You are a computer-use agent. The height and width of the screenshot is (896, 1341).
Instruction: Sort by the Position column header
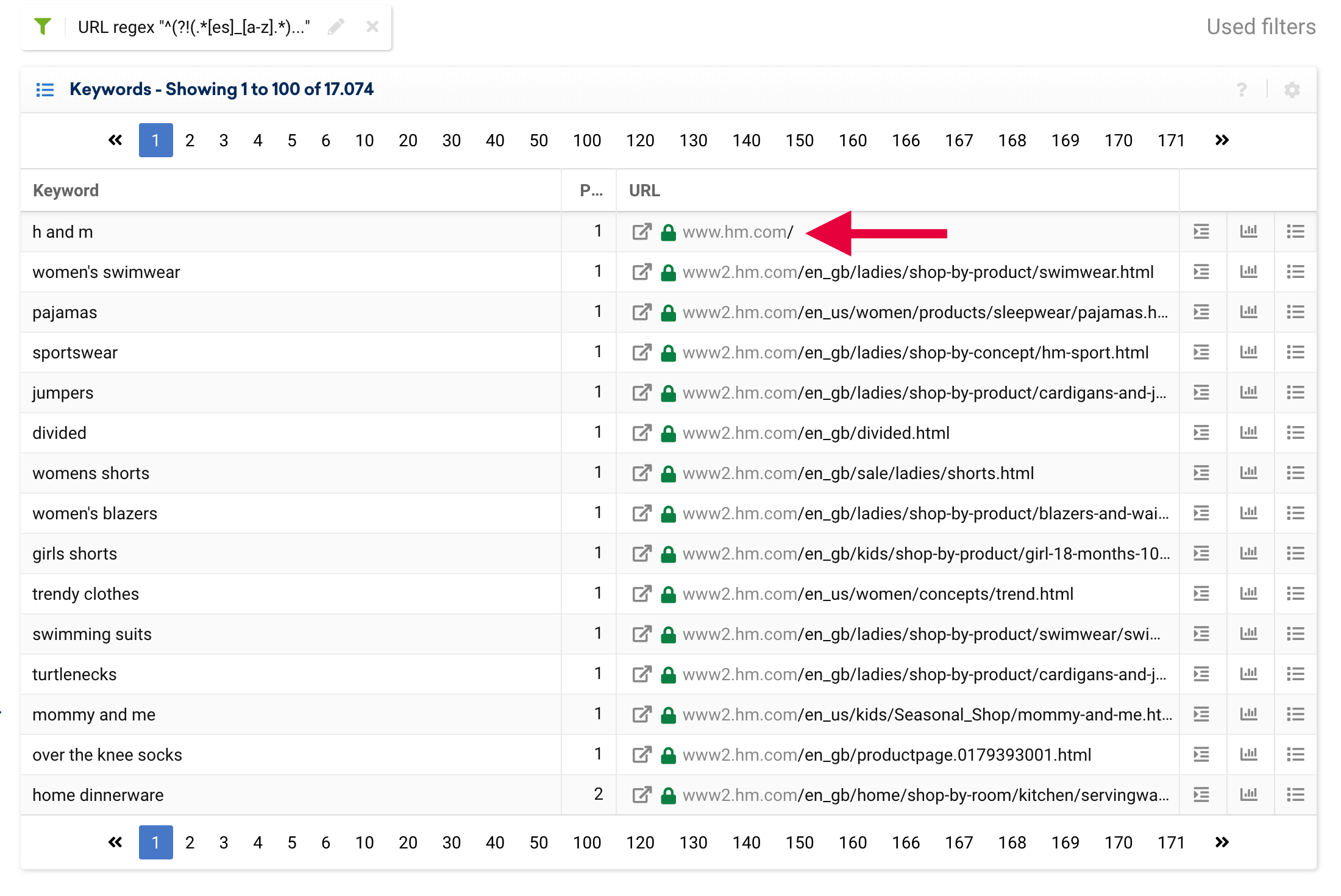click(591, 191)
